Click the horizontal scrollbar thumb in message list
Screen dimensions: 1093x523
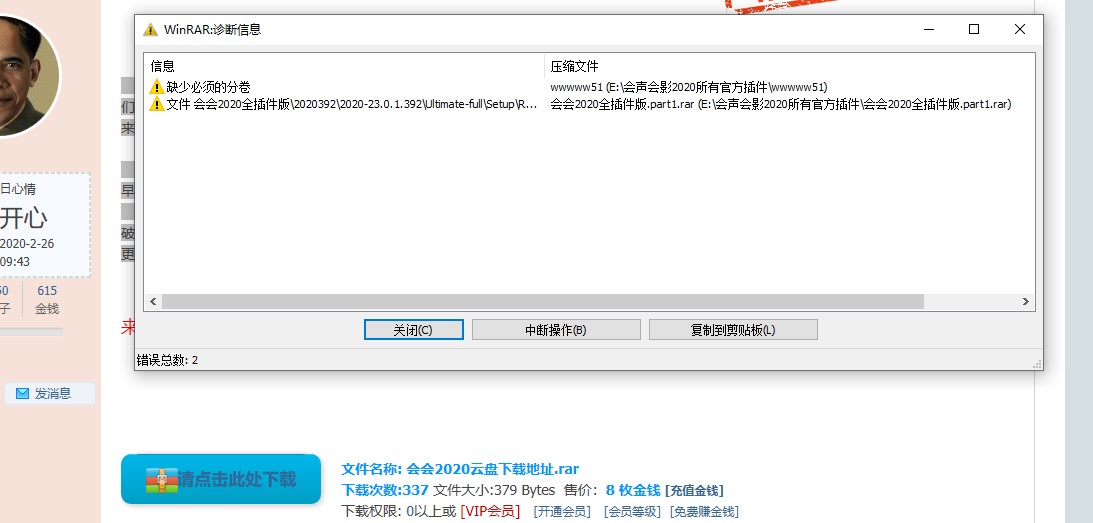pos(542,301)
